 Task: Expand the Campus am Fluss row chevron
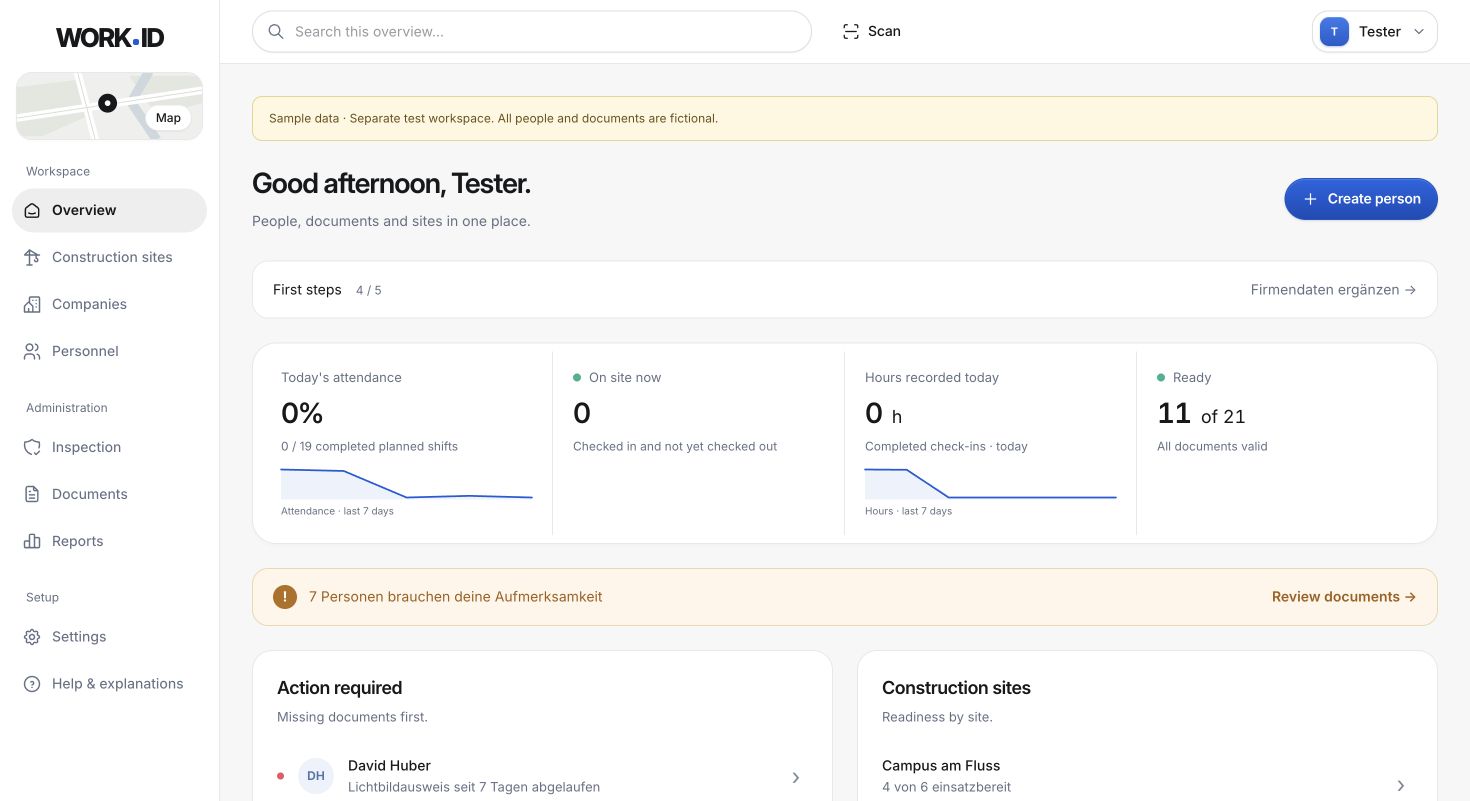click(1401, 786)
